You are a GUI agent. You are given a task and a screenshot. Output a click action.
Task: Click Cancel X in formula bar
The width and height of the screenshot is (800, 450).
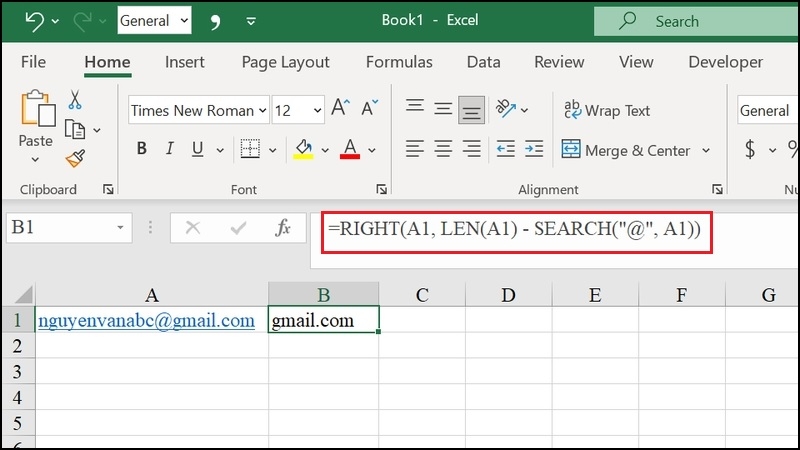tap(193, 228)
